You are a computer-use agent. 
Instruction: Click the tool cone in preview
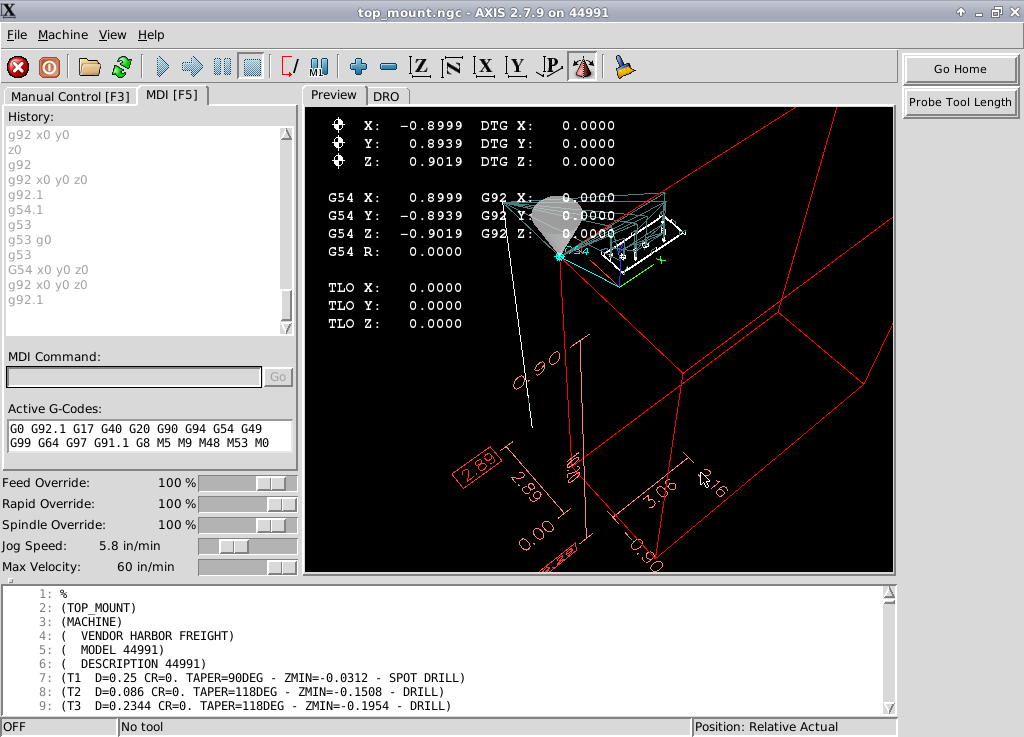556,224
